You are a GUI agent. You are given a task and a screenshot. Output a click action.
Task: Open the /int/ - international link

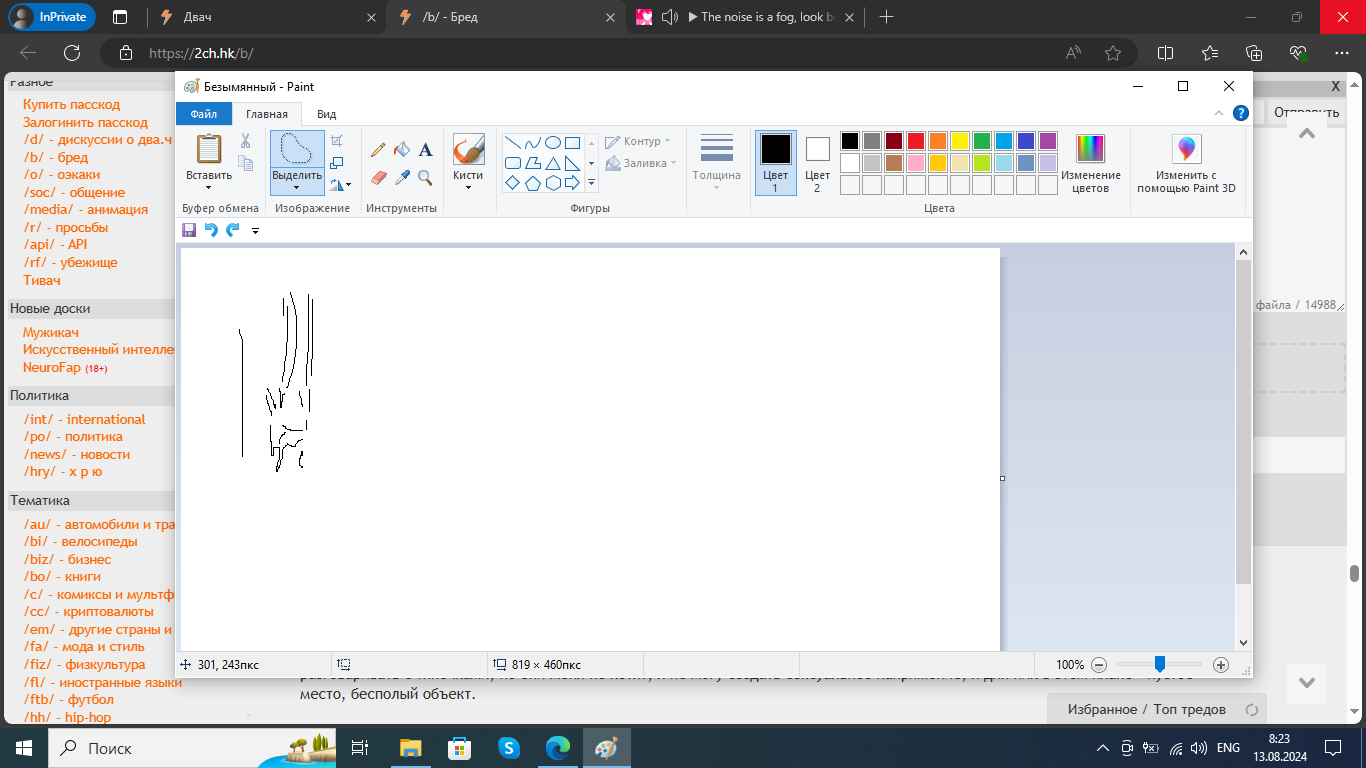84,419
